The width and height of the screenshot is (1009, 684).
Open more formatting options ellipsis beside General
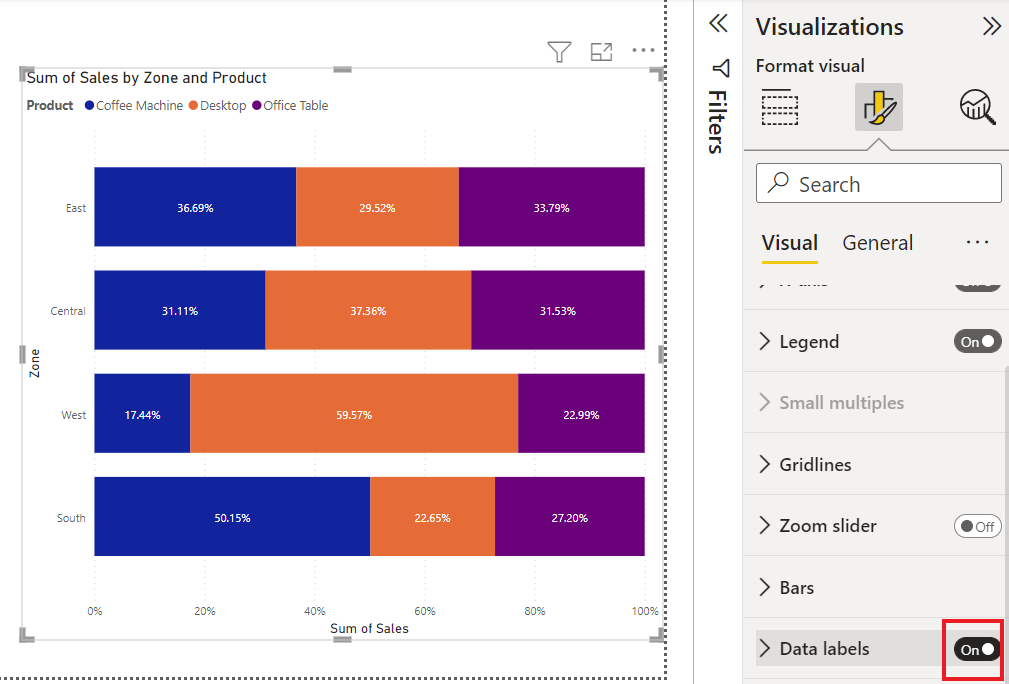[x=977, y=242]
